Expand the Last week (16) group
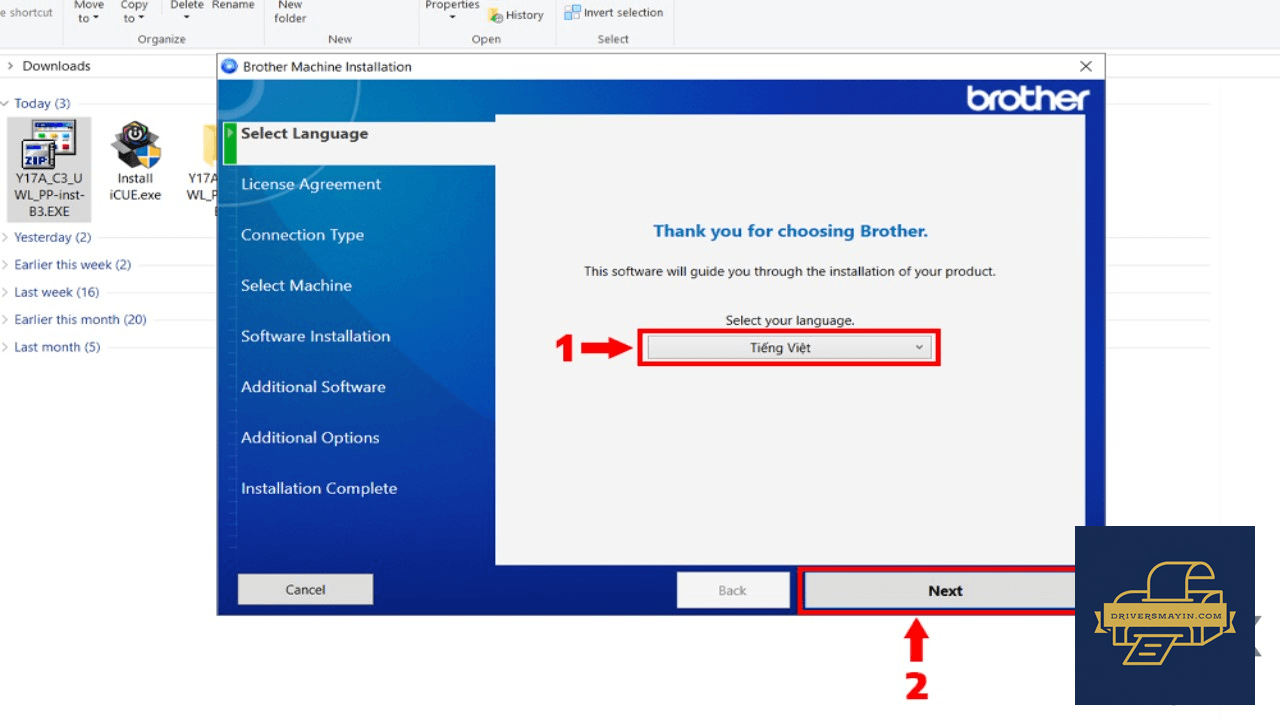 5,293
